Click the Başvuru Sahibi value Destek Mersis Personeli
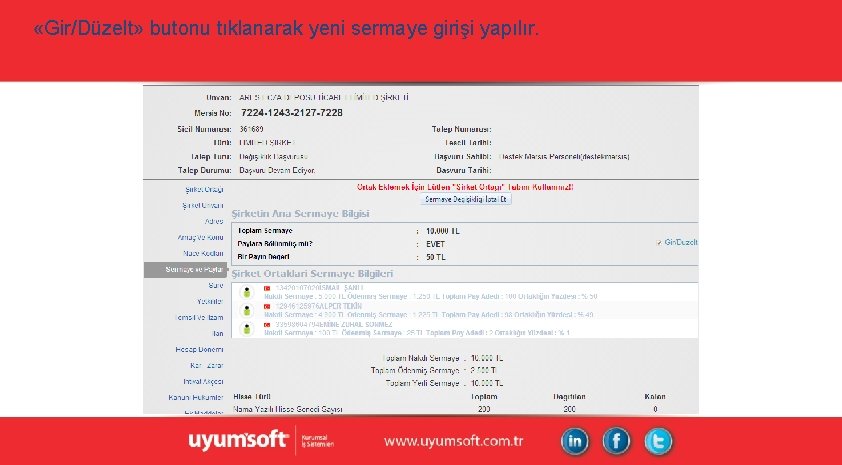 click(564, 157)
